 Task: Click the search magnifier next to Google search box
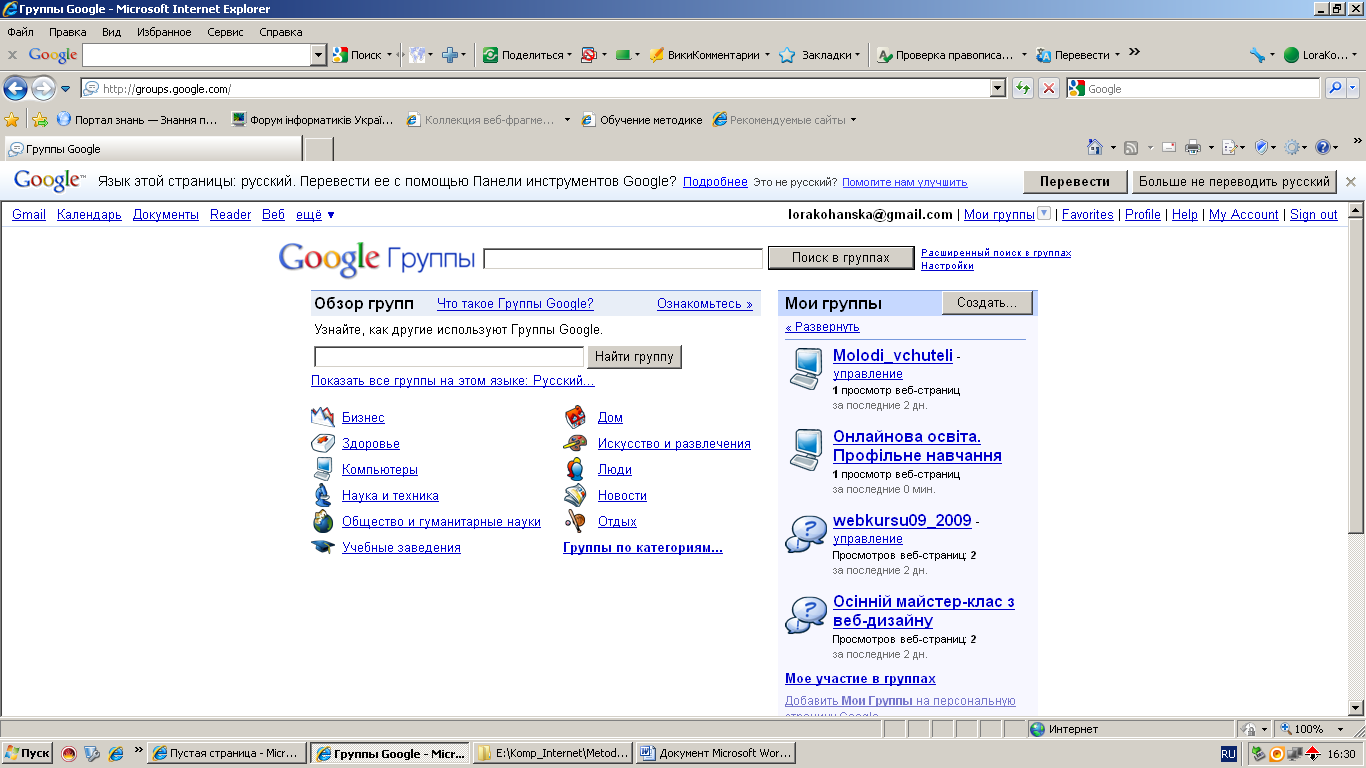tap(1335, 88)
